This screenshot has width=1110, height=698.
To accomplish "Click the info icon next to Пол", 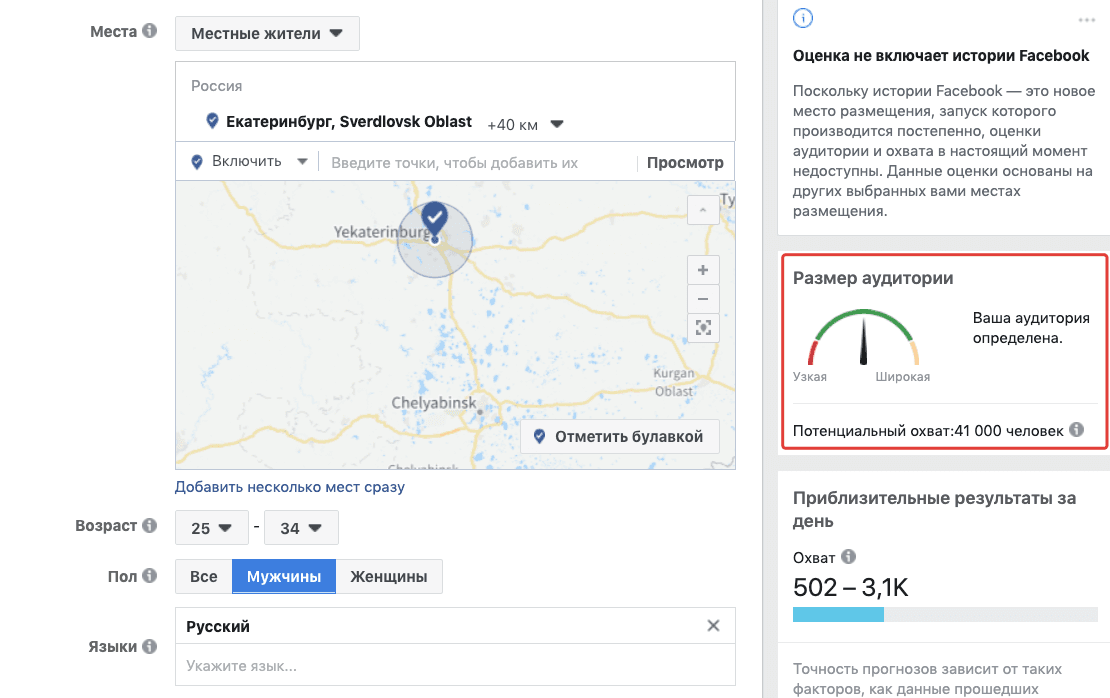I will pos(149,576).
